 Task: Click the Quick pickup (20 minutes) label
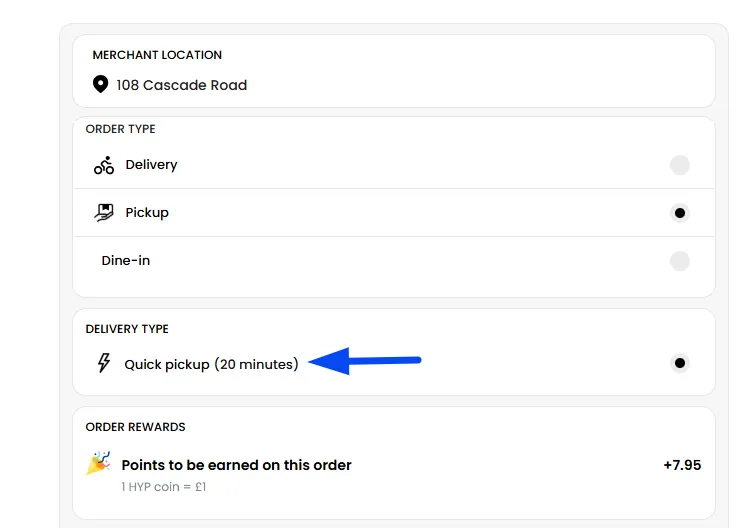(211, 365)
